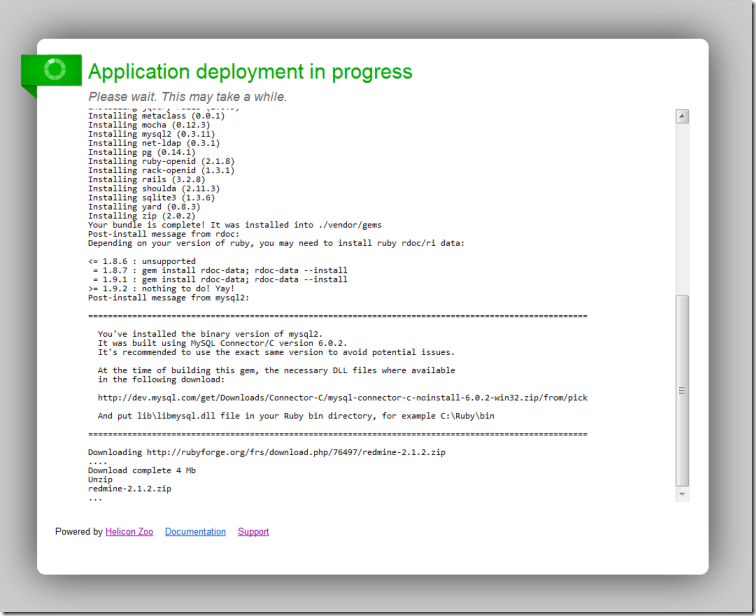The width and height of the screenshot is (756, 616).
Task: Click the 'redmine-2.1.2.zip' log entry
Action: (x=129, y=488)
